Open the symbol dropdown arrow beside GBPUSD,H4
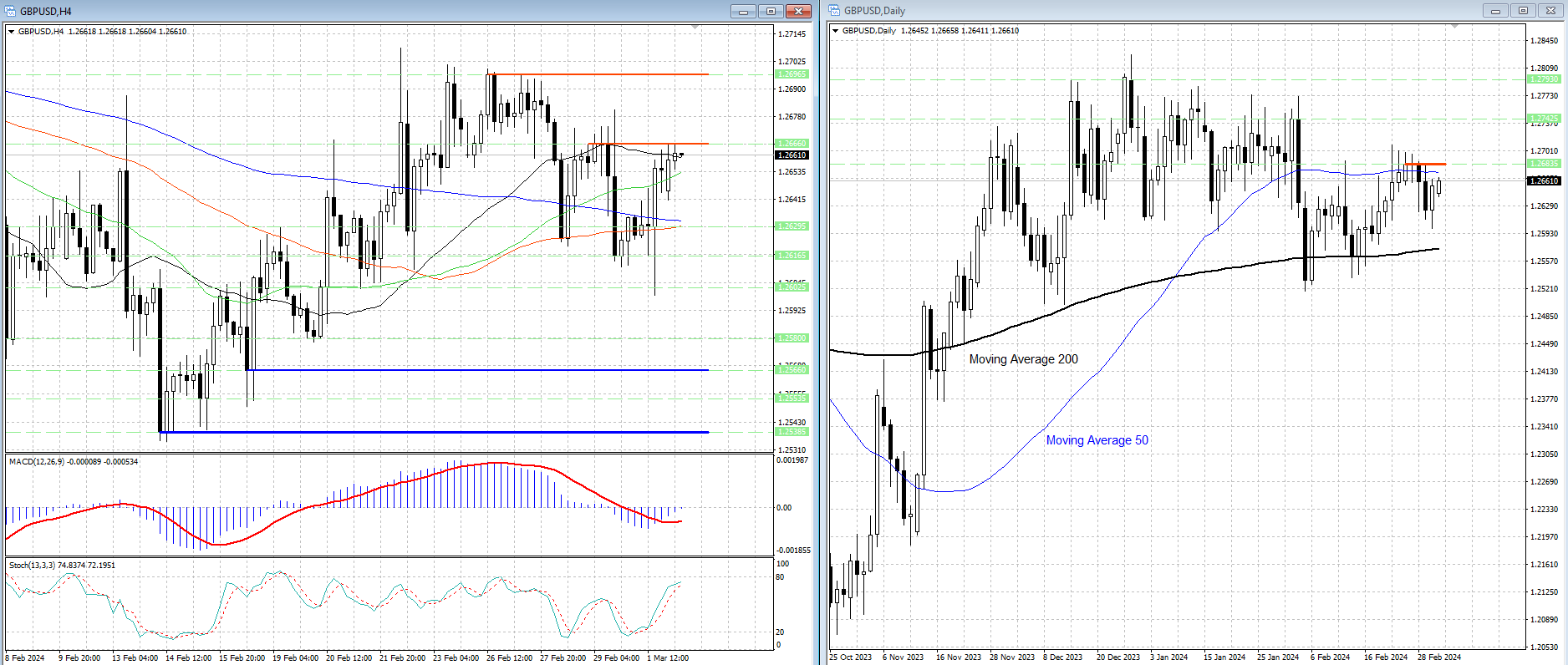 [12, 32]
